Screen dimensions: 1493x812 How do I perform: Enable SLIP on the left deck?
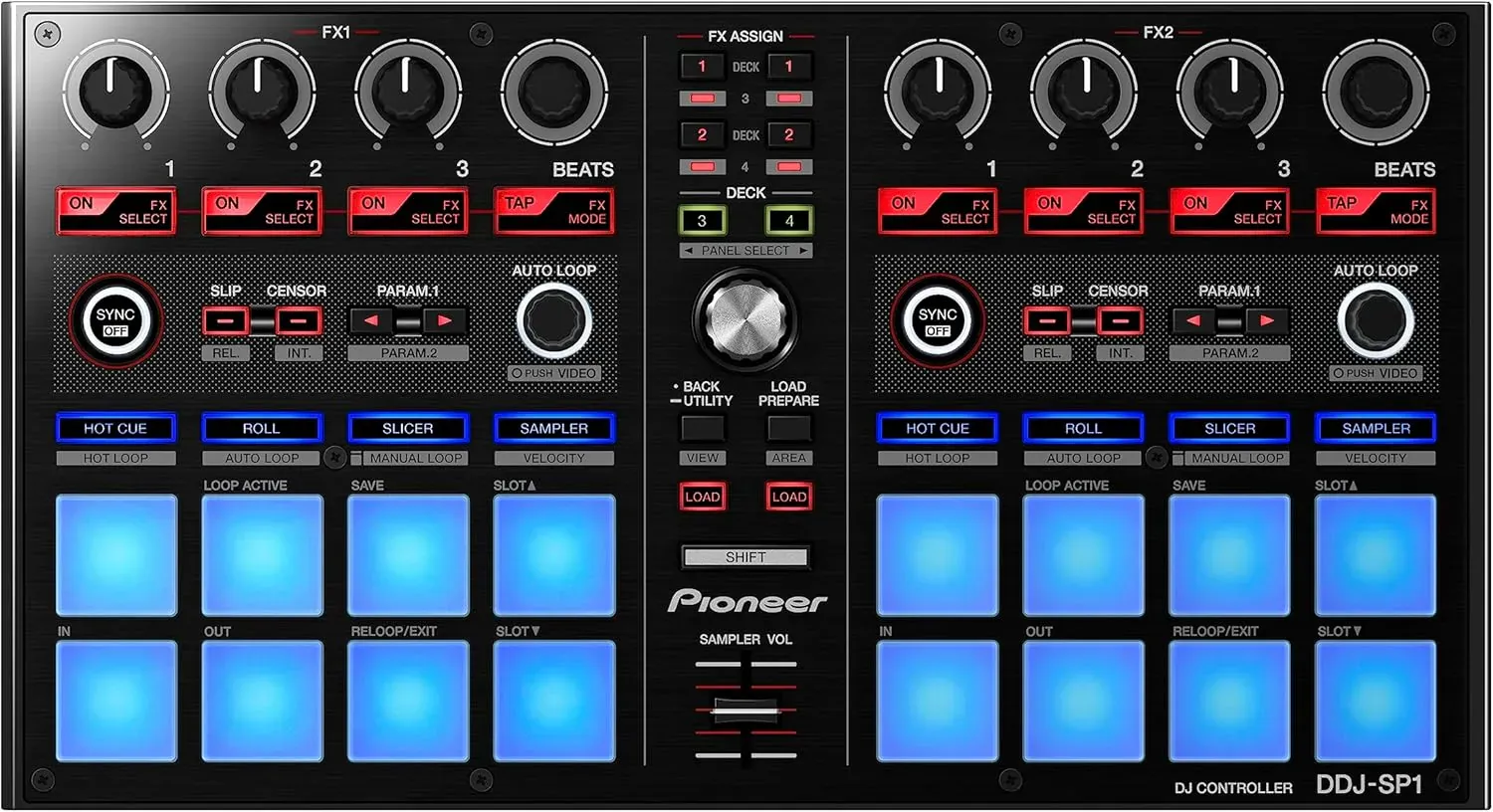point(226,321)
